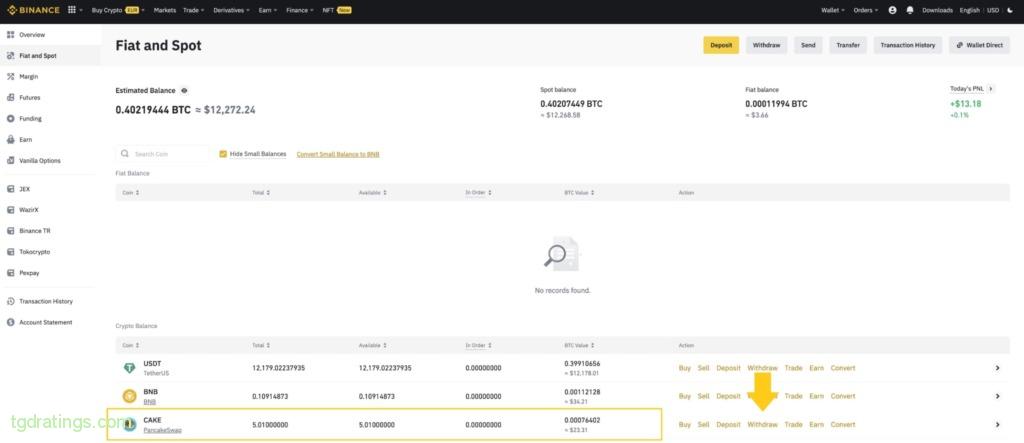Click the search magnifier icon in coin search

pyautogui.click(x=125, y=154)
